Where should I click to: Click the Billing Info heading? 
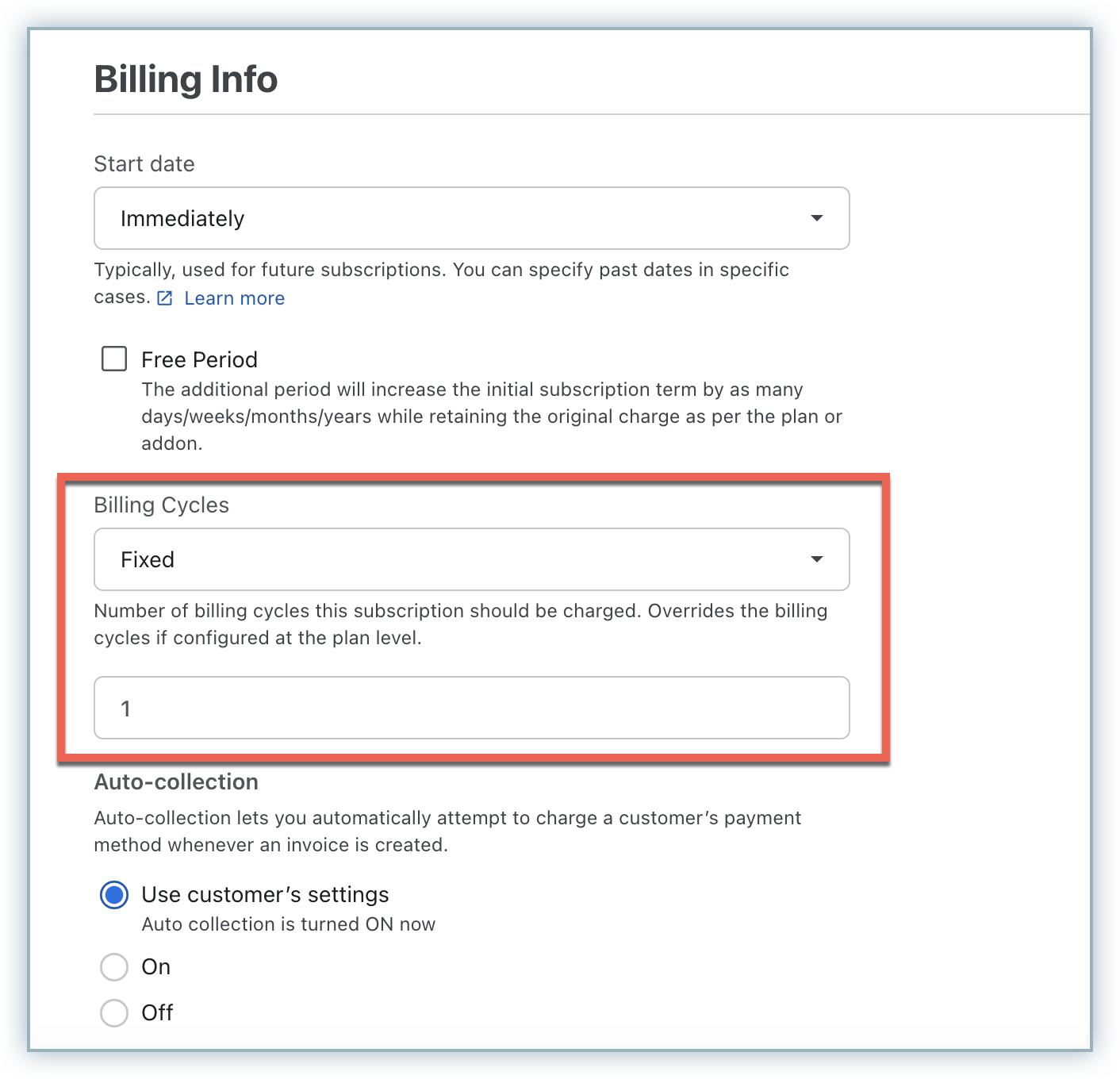point(186,79)
